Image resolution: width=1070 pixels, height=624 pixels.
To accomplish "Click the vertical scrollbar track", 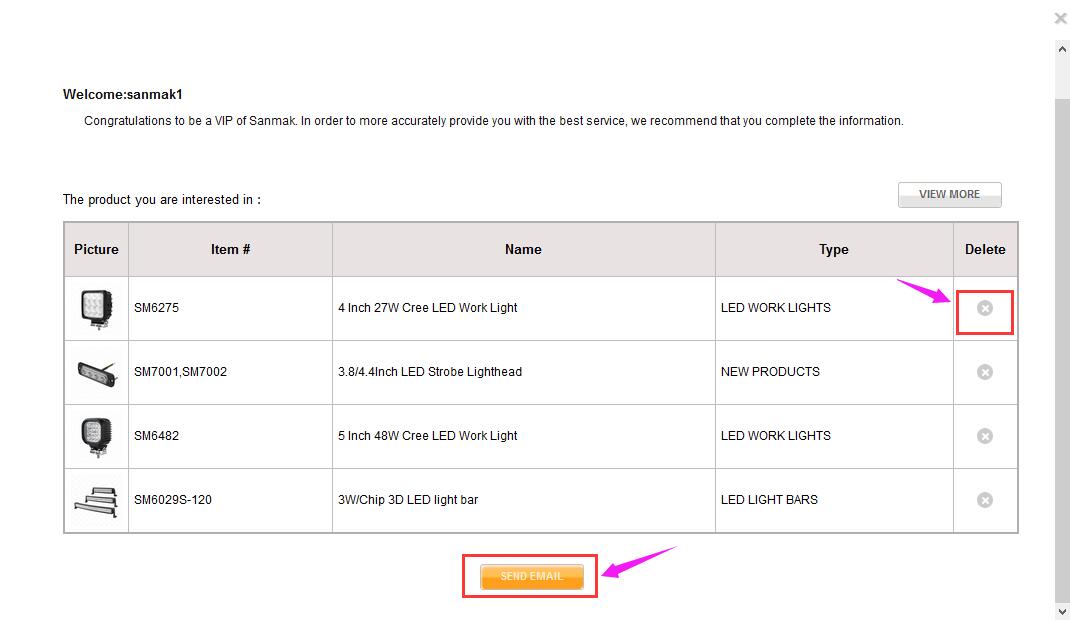I will (x=1062, y=341).
